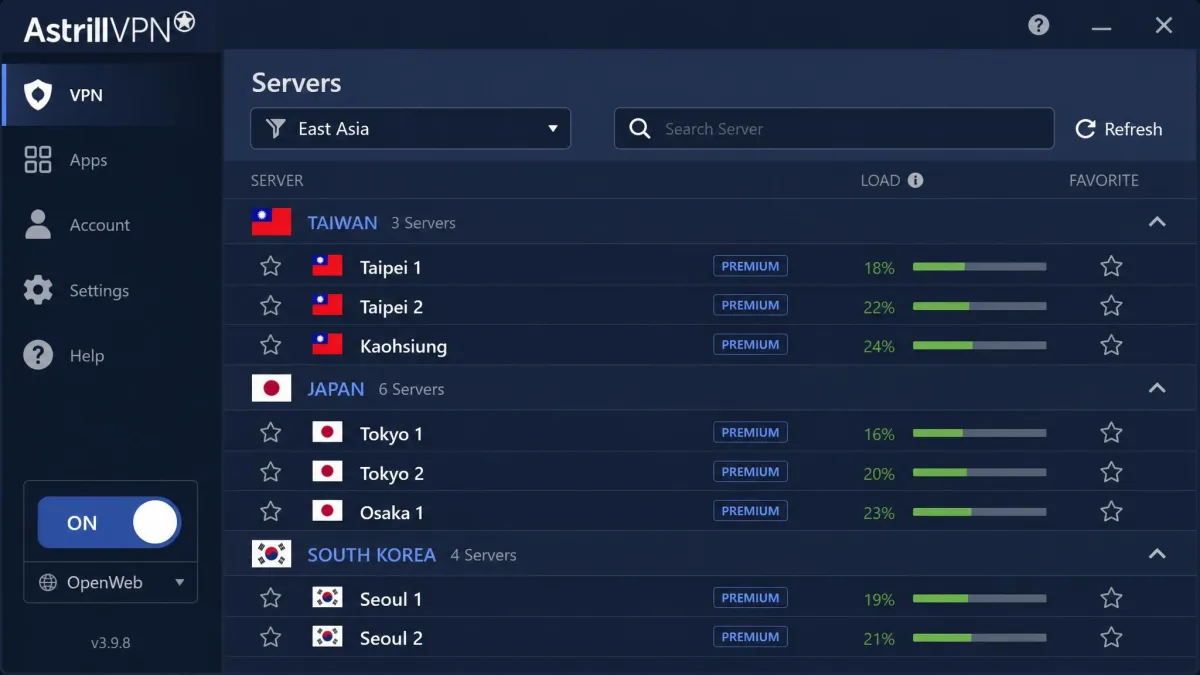Favorite Tokyo 2 in FAVORITE column
Image resolution: width=1200 pixels, height=675 pixels.
coord(1111,471)
